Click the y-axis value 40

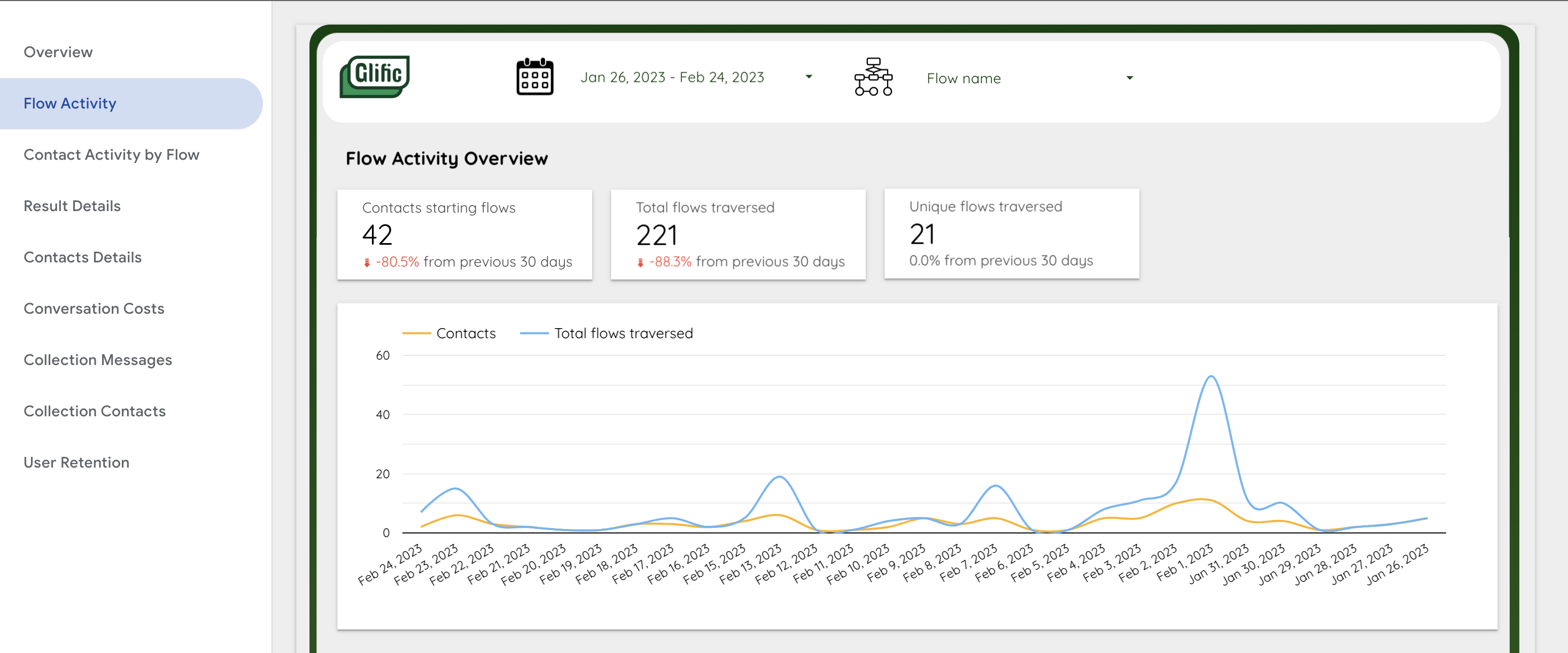pos(382,415)
